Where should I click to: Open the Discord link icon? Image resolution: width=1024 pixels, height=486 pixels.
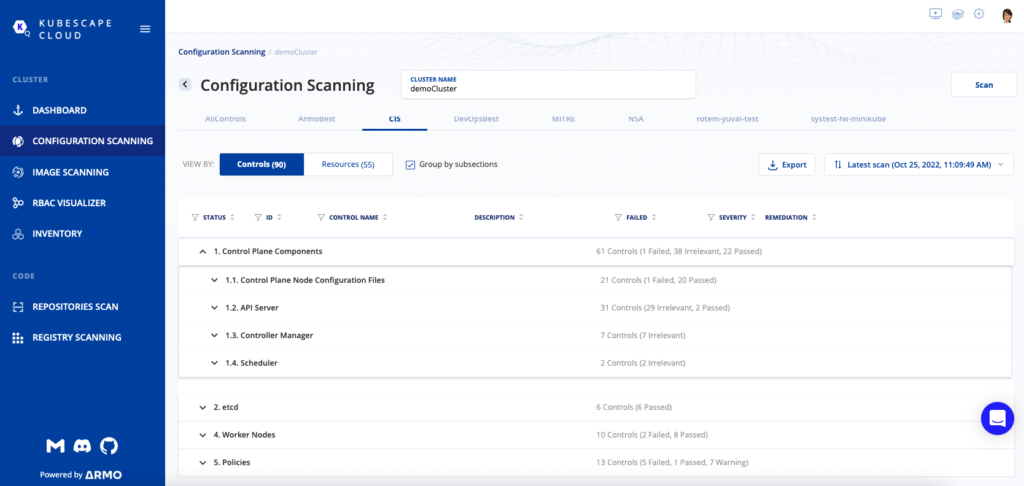(82, 446)
